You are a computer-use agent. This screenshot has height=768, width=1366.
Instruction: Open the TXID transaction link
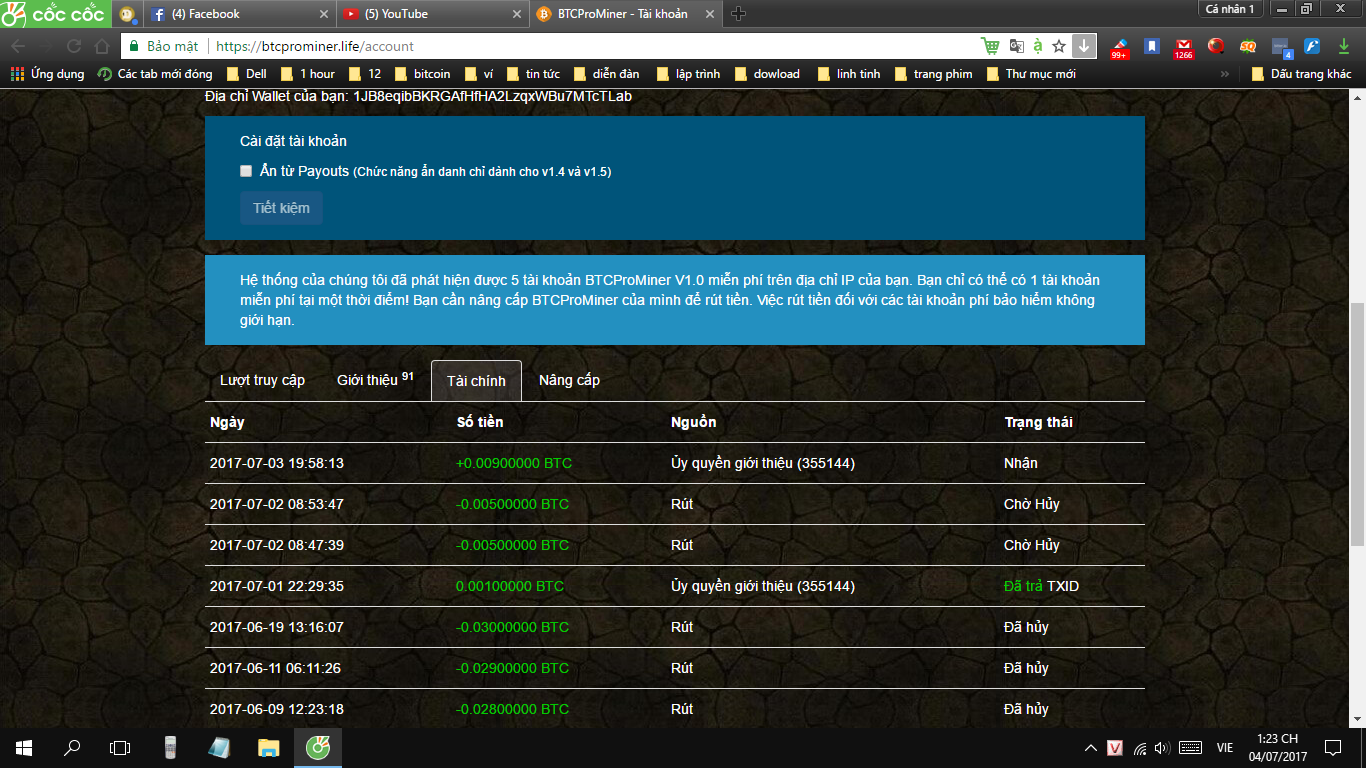point(1063,586)
